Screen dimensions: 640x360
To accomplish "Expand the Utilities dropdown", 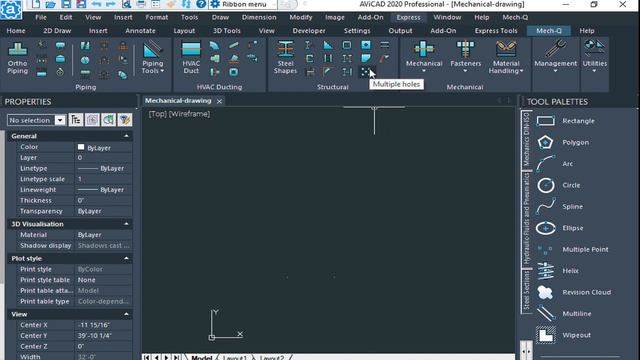I will coord(595,58).
